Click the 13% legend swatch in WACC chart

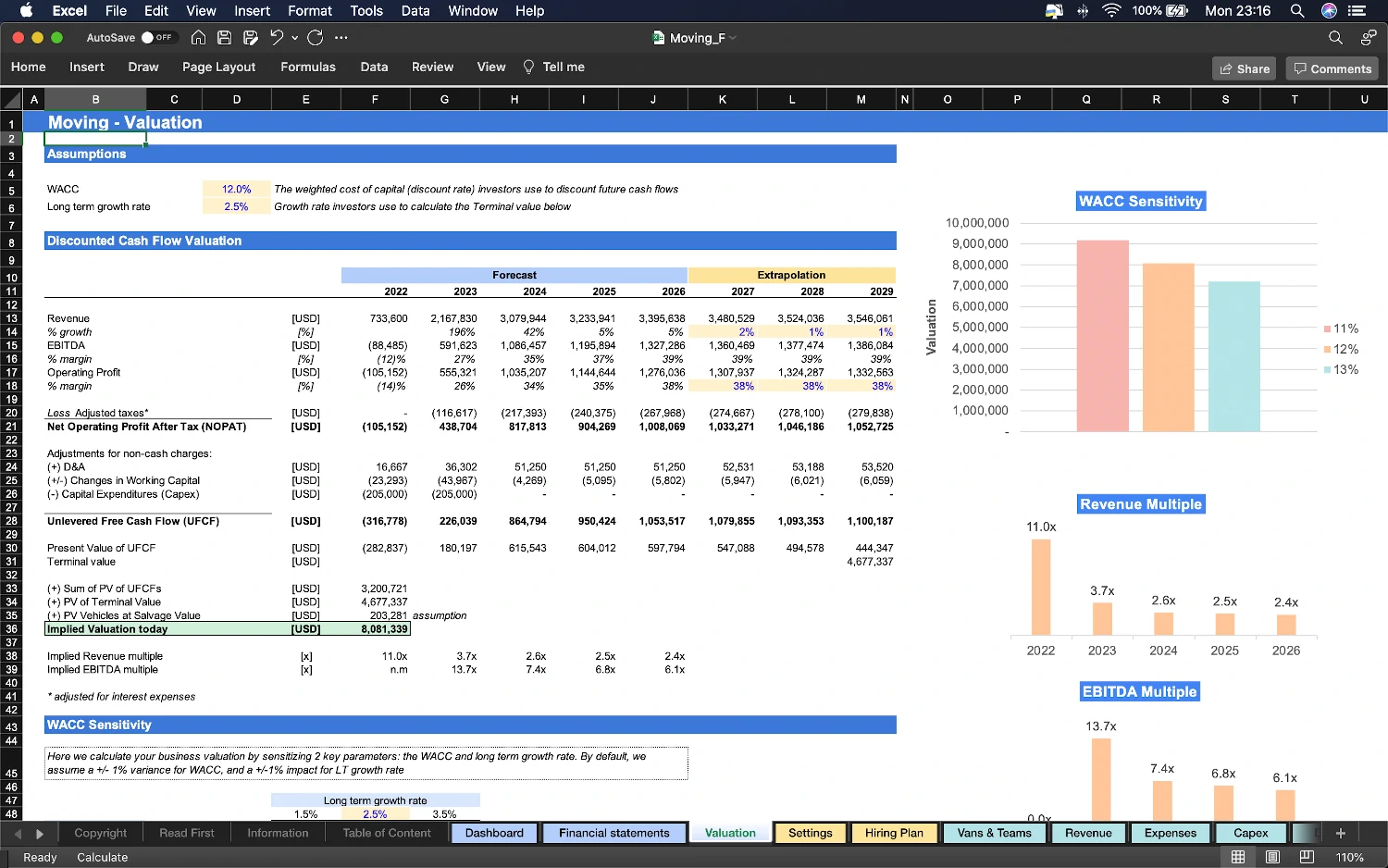(x=1327, y=370)
